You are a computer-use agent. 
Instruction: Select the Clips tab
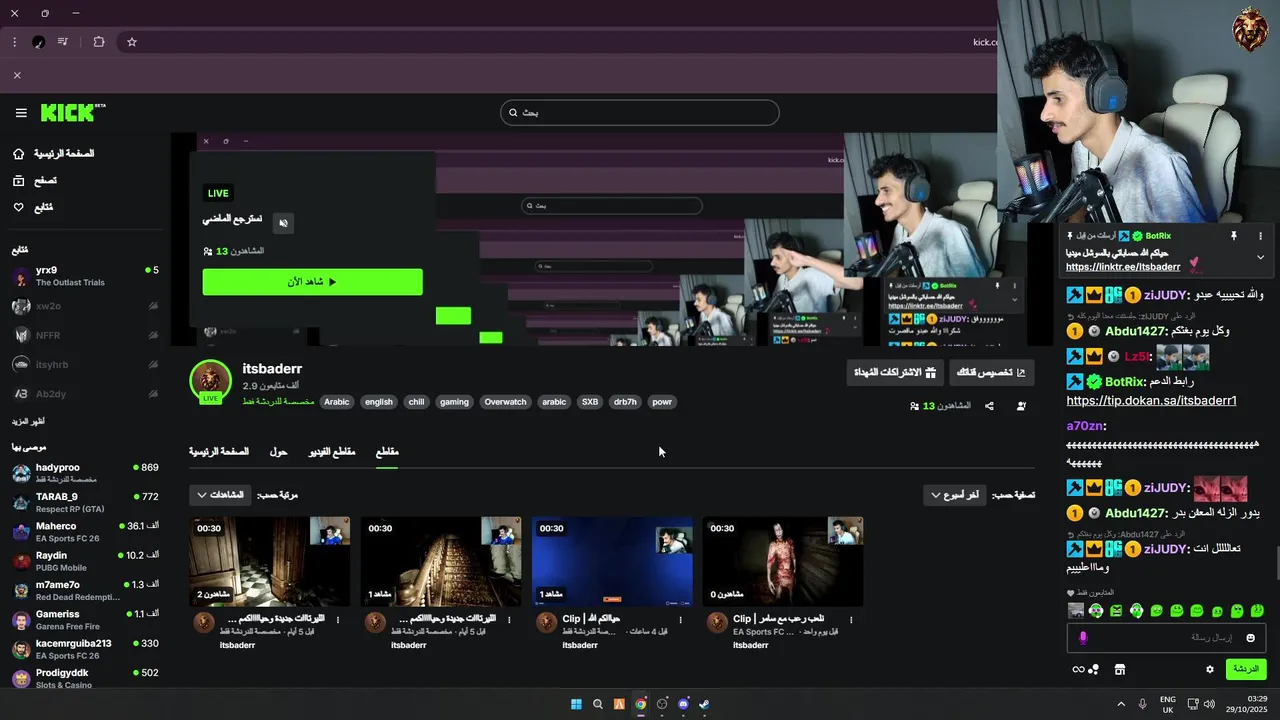click(x=387, y=452)
